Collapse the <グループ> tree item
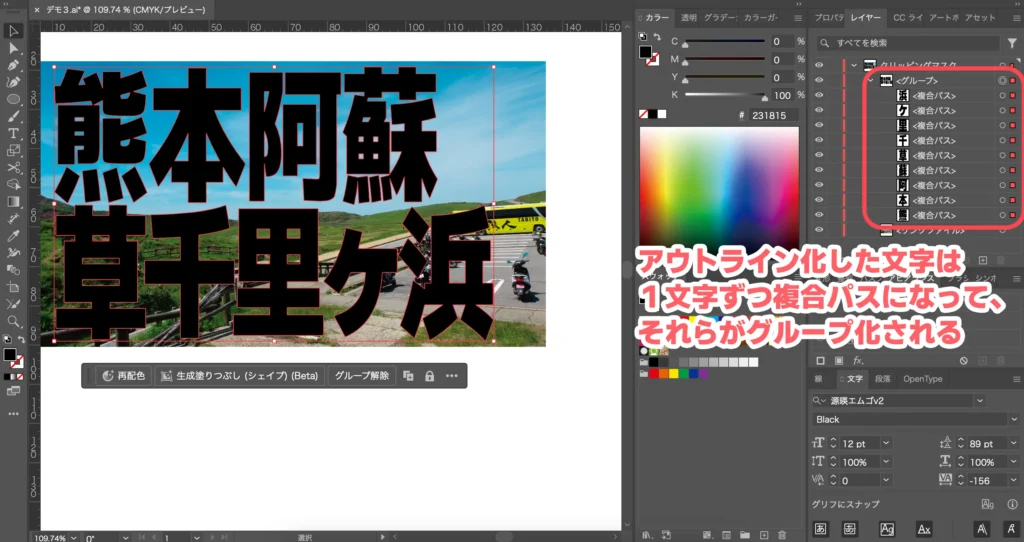Viewport: 1024px width, 542px height. (x=870, y=81)
